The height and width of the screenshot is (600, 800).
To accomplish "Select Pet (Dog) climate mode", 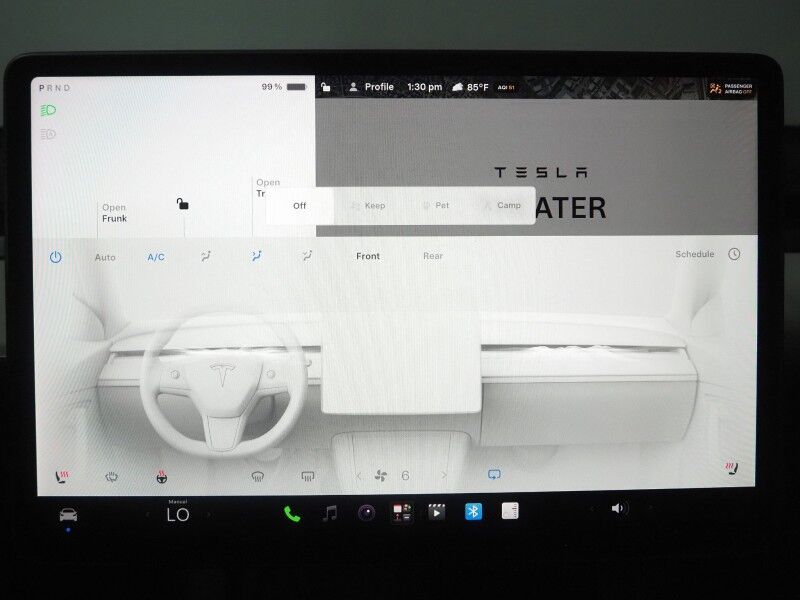I will pyautogui.click(x=436, y=206).
